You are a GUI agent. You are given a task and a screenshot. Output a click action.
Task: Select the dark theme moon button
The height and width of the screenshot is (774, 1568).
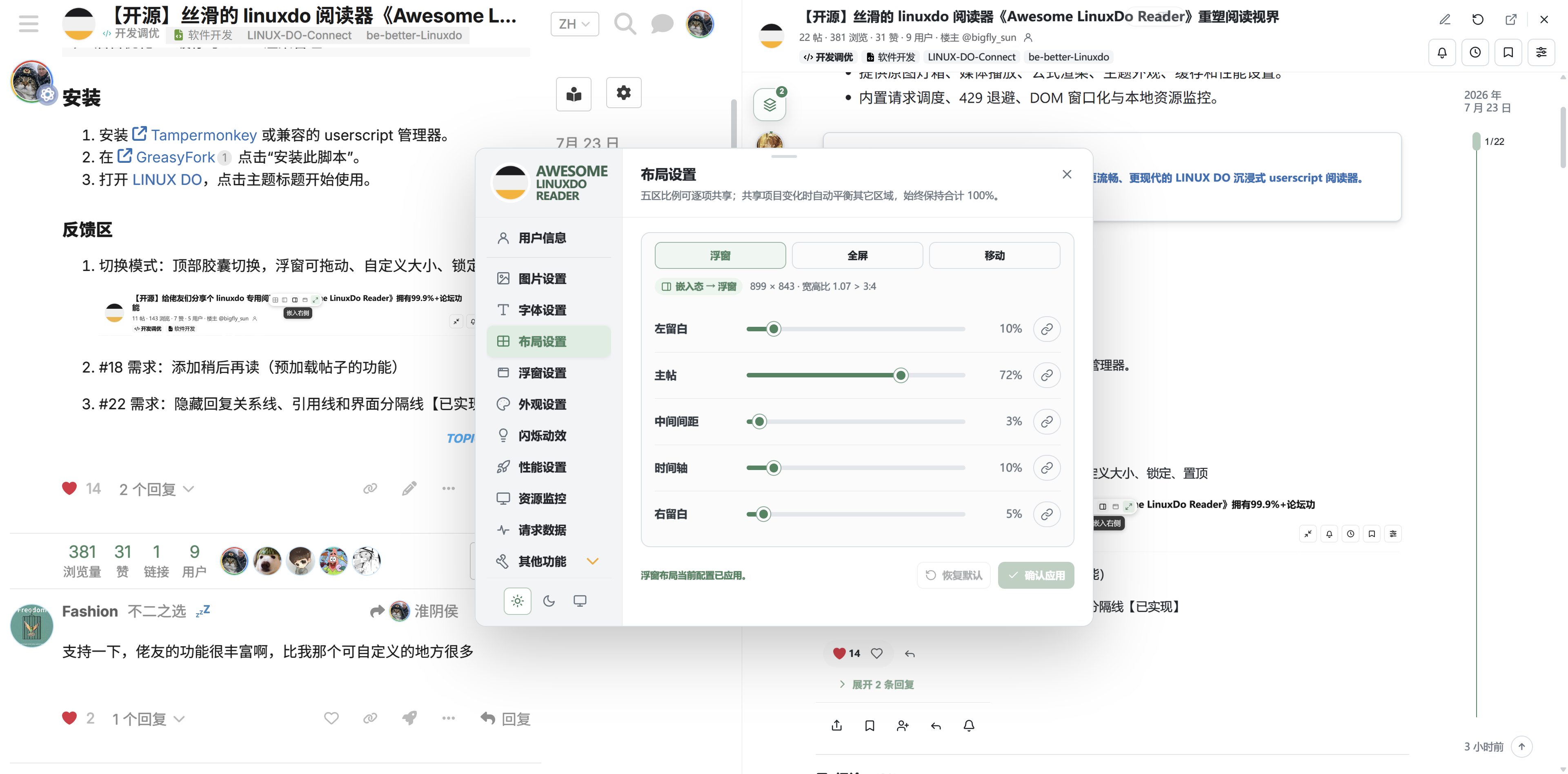(x=548, y=601)
